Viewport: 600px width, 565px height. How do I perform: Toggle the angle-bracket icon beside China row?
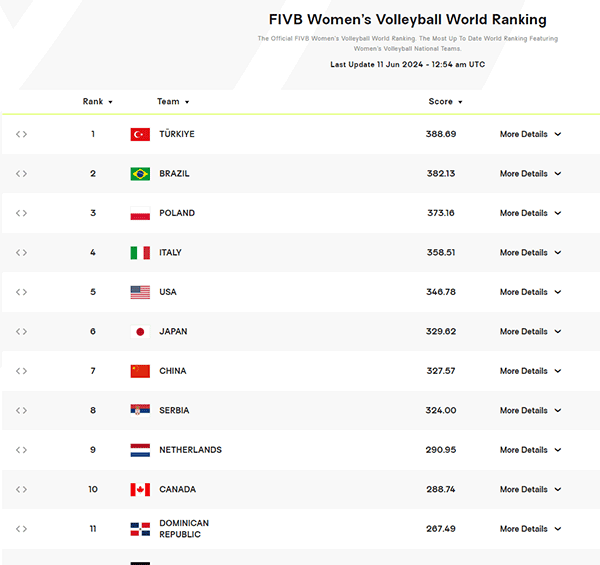pyautogui.click(x=21, y=371)
